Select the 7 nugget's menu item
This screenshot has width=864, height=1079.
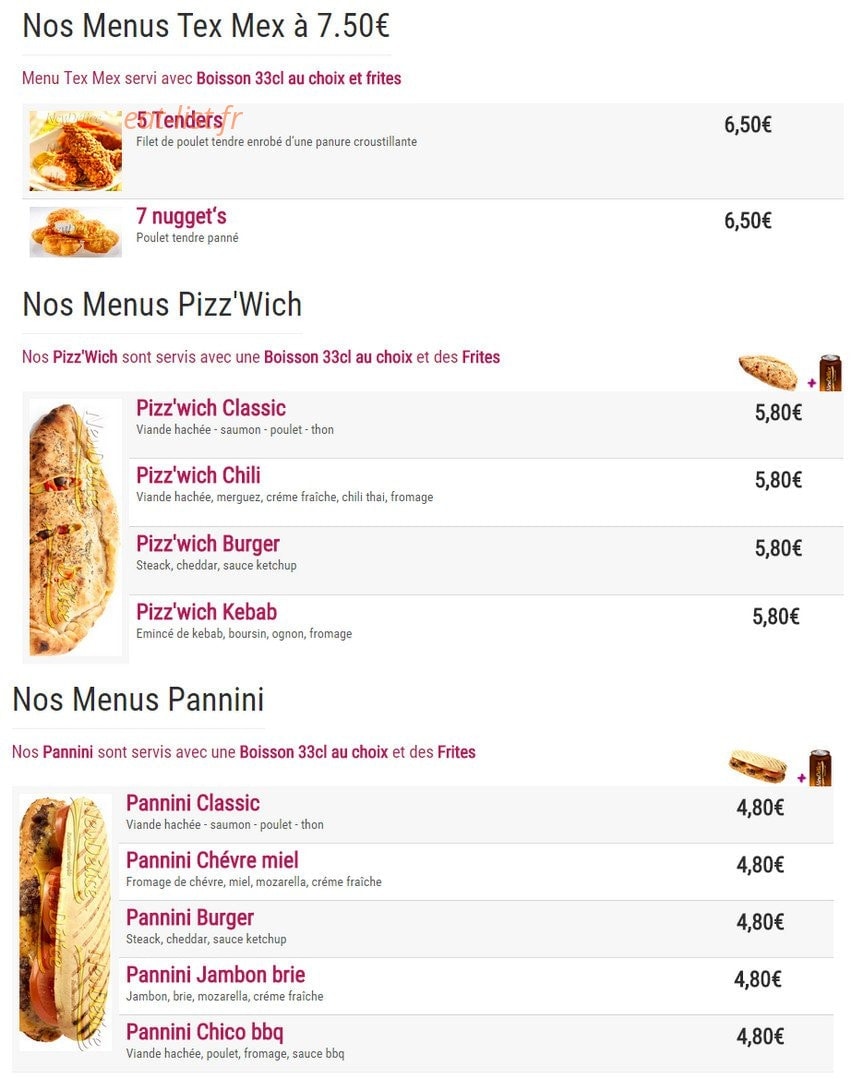coord(181,216)
